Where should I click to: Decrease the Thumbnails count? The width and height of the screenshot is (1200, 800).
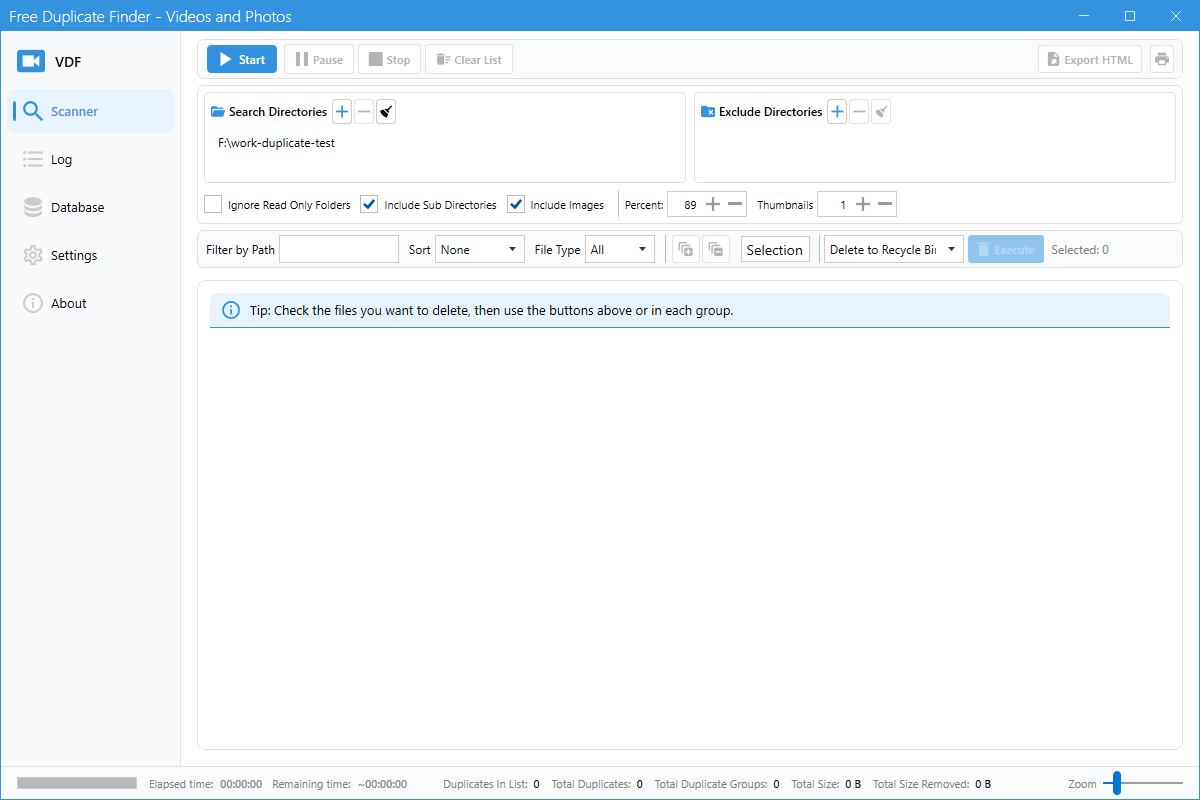pos(886,205)
